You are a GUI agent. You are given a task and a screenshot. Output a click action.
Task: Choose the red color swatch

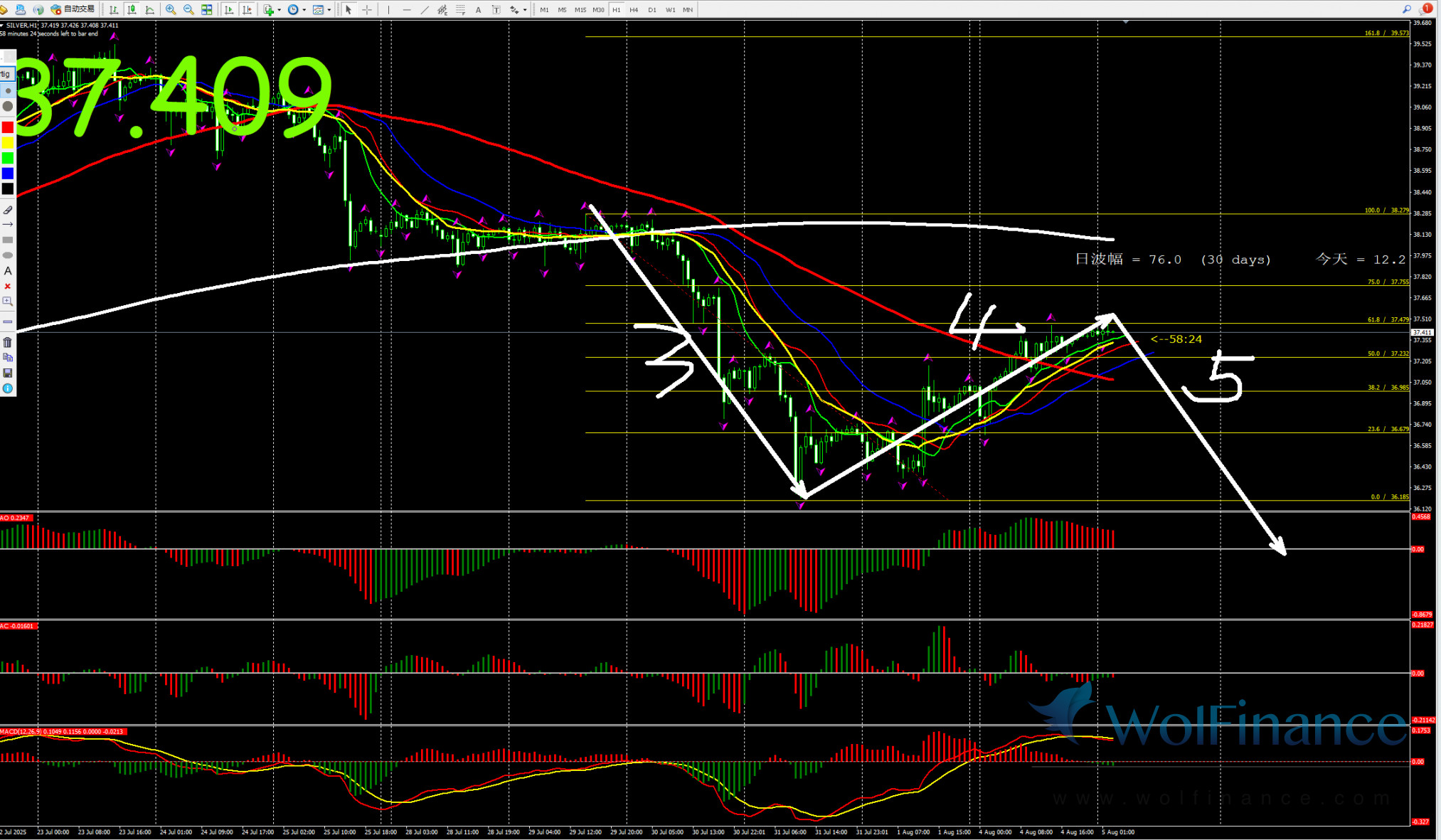[x=8, y=127]
